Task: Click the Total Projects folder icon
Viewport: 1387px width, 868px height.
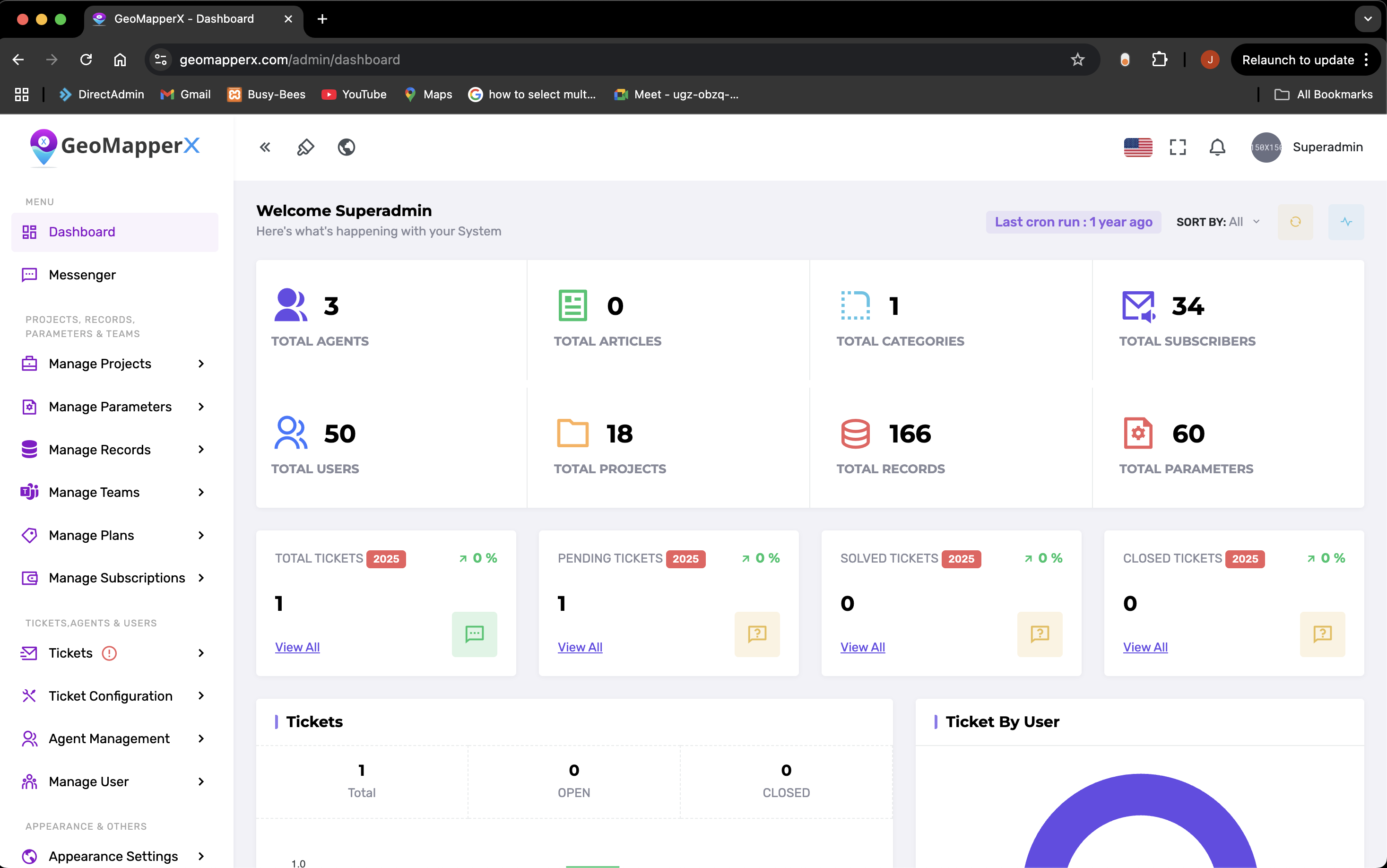Action: (x=572, y=433)
